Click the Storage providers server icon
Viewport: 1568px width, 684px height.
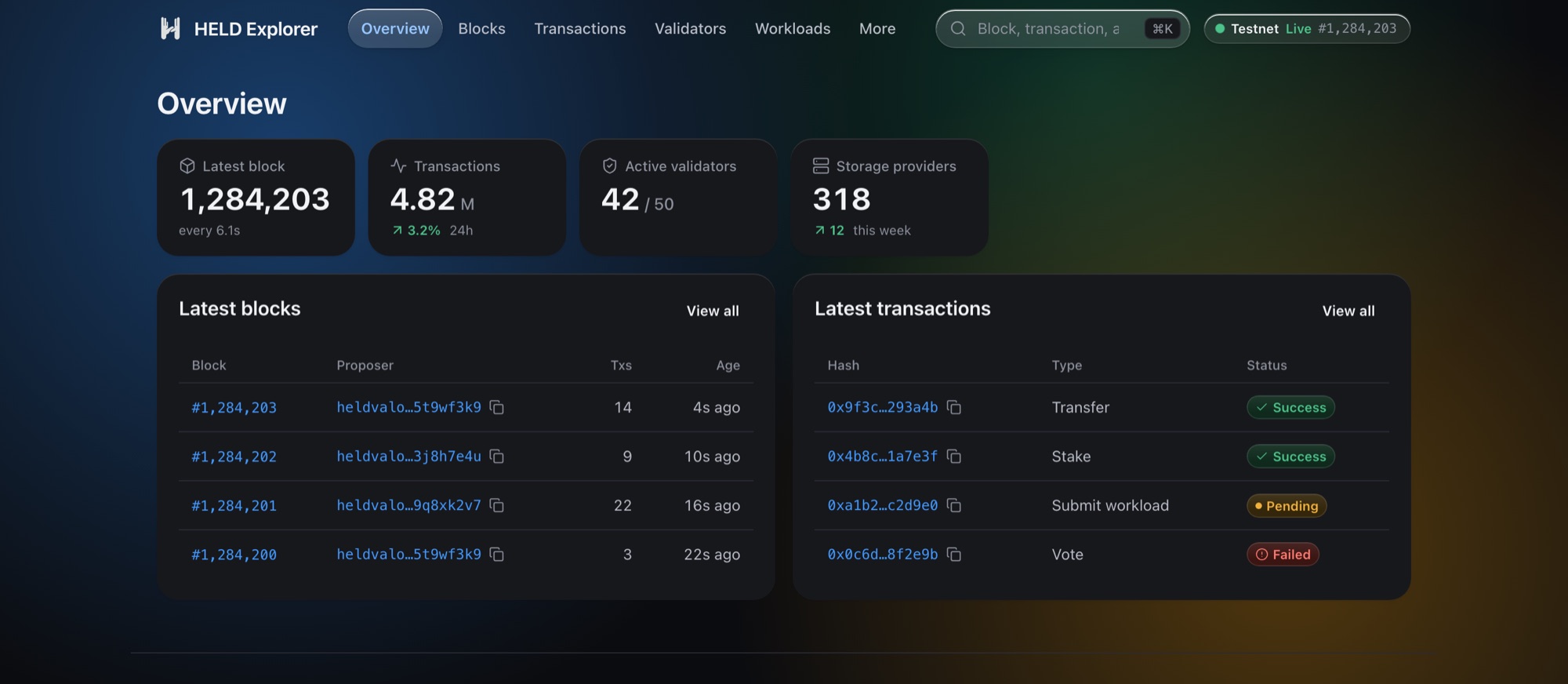click(821, 166)
